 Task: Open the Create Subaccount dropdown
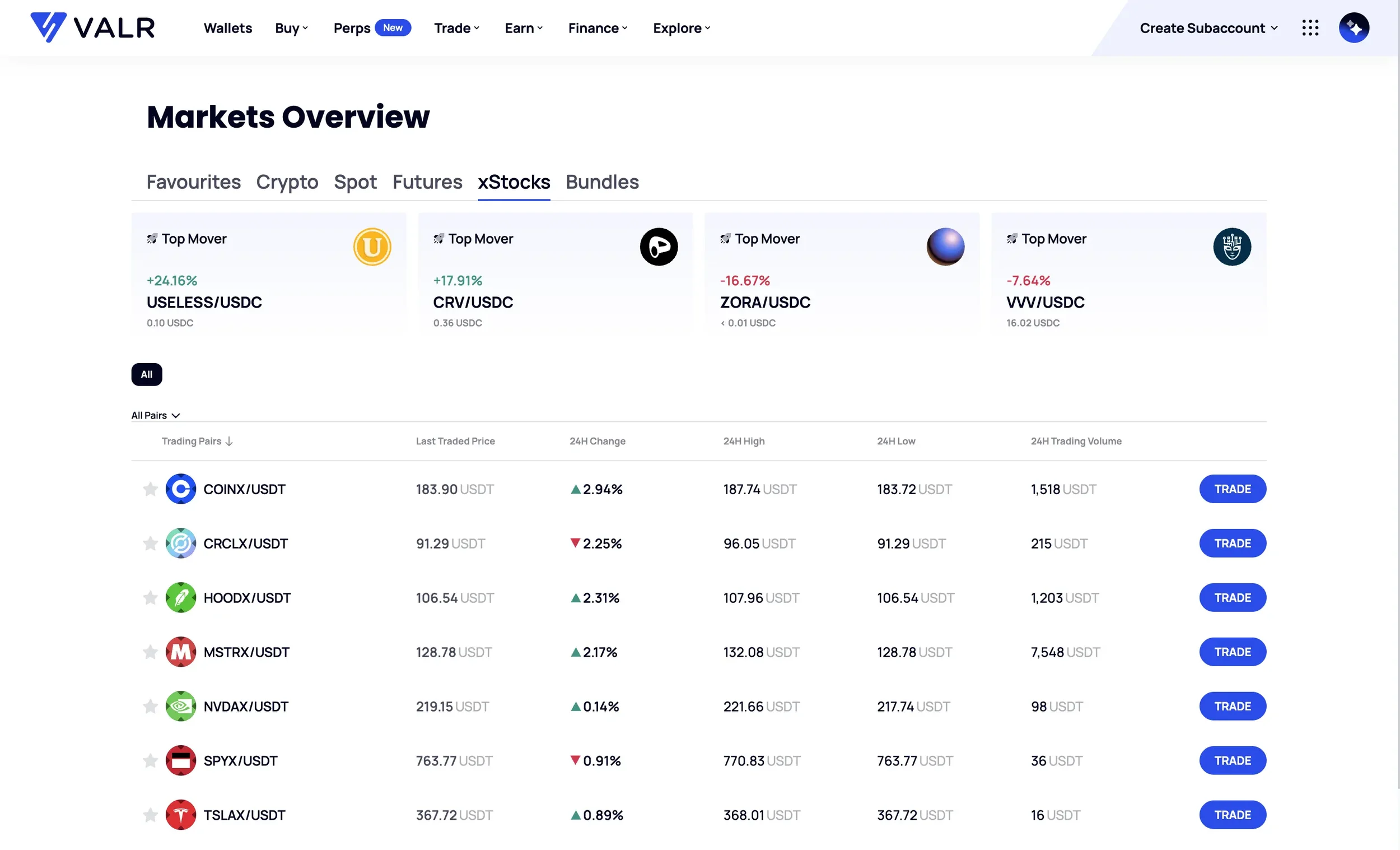(x=1208, y=28)
